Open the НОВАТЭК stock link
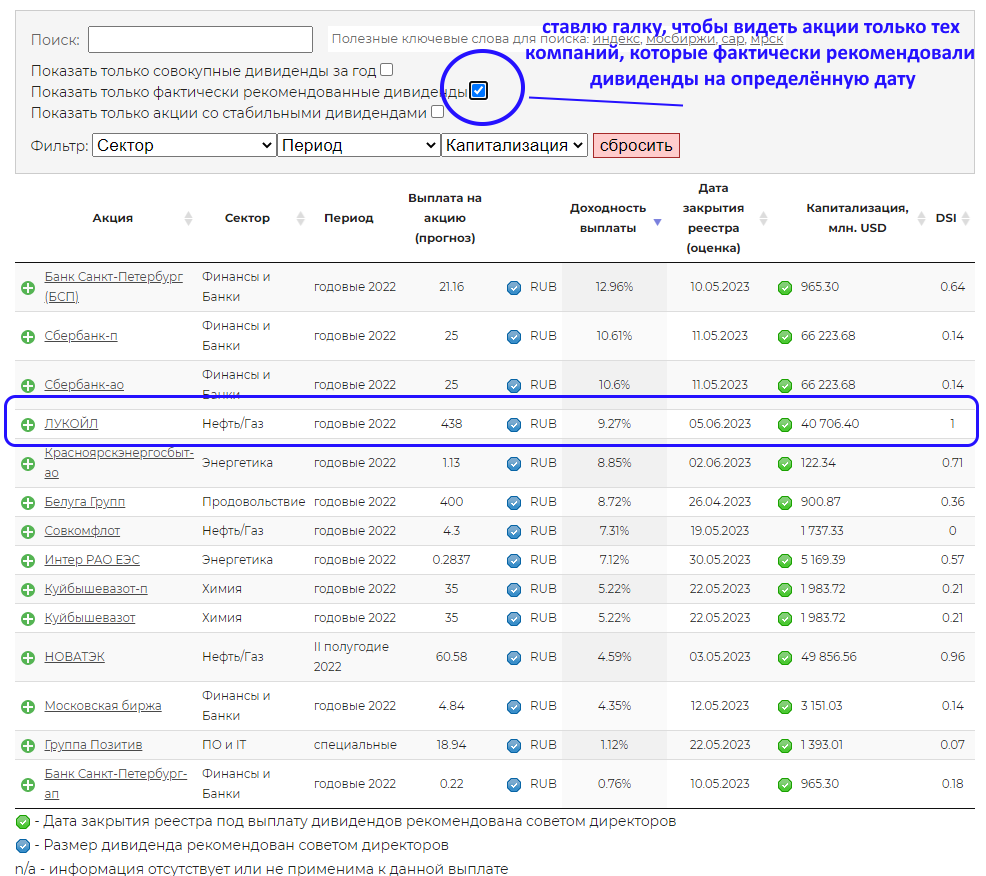The image size is (986, 876). [x=74, y=657]
